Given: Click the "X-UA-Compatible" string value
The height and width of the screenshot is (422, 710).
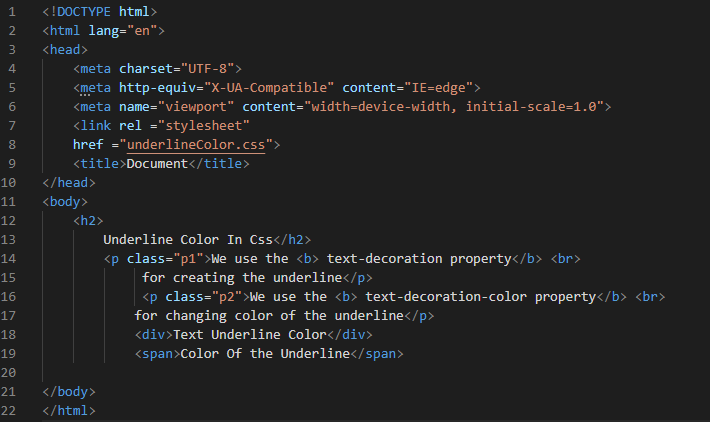Looking at the screenshot, I should pyautogui.click(x=269, y=88).
